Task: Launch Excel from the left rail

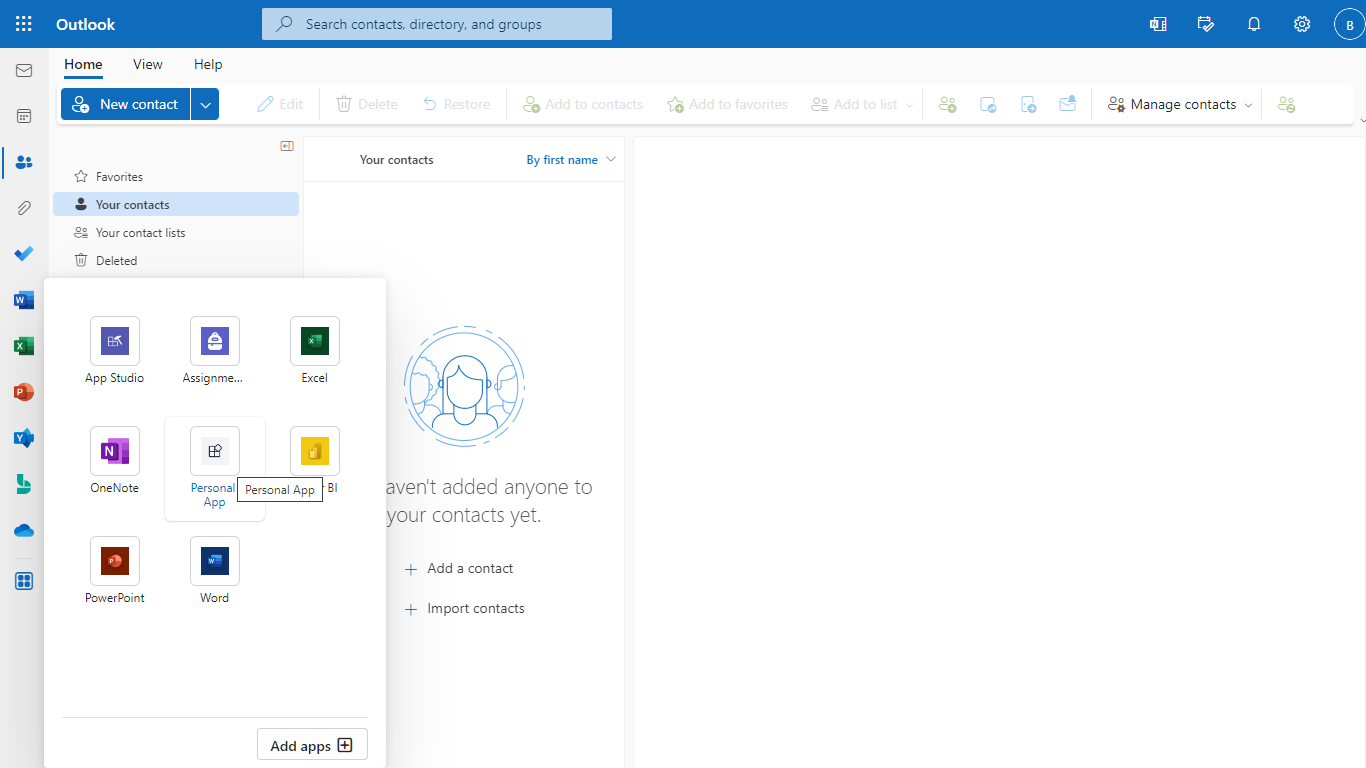Action: coord(24,346)
